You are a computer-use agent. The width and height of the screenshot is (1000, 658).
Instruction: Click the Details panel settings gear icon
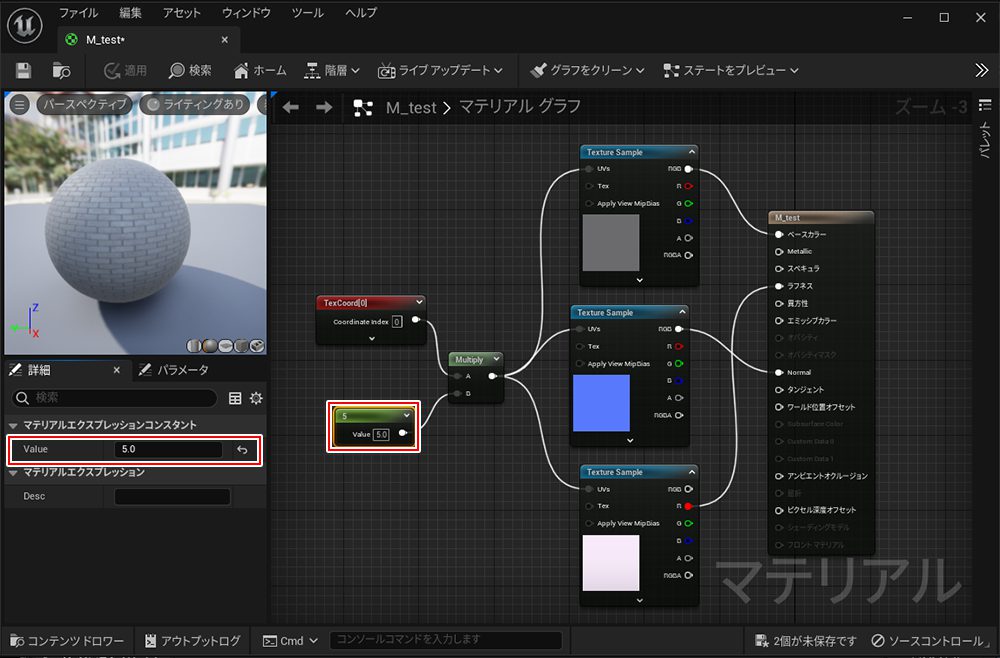coord(256,398)
